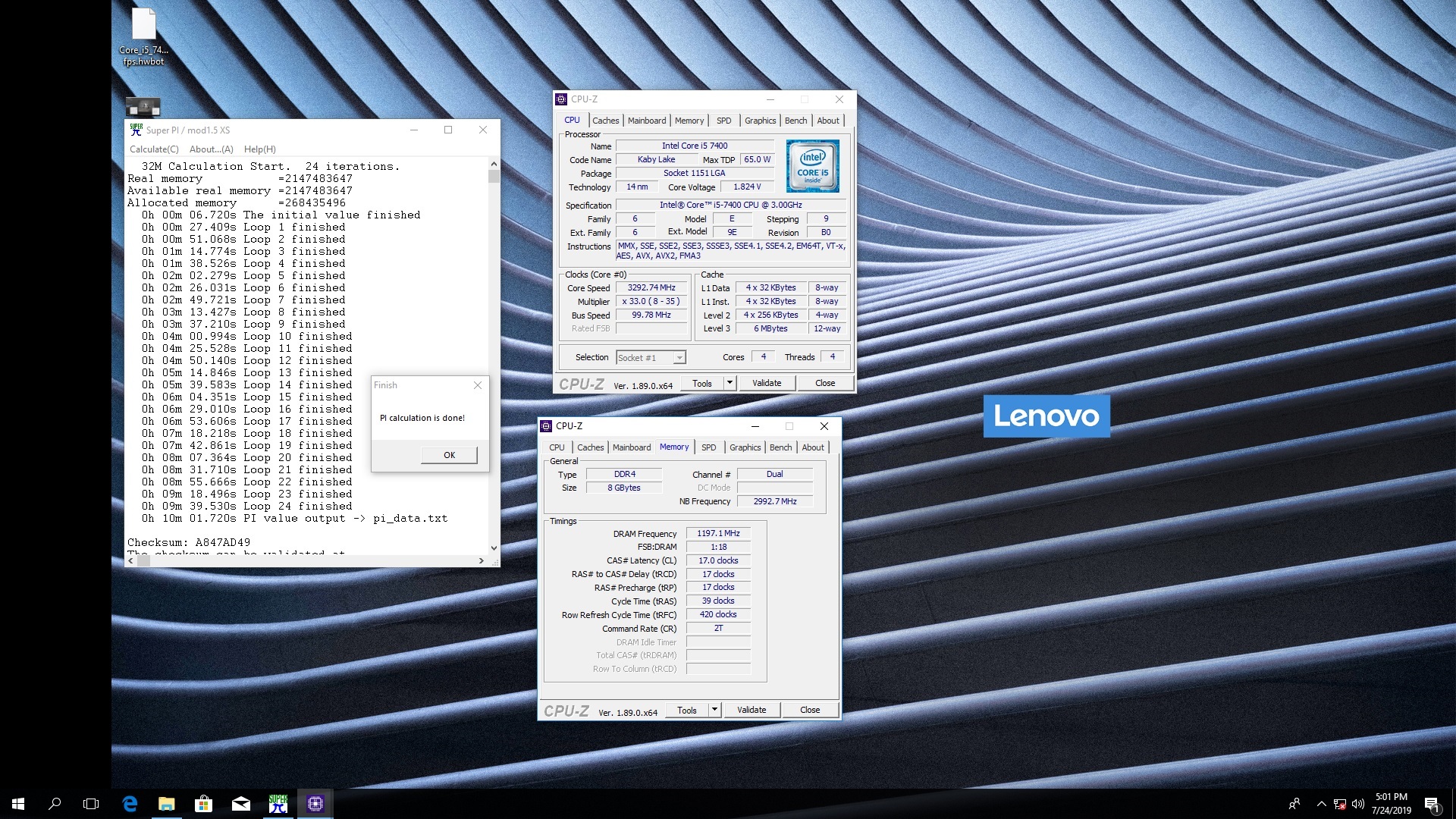Click the Intel Core i5 logo badge
1456x819 pixels.
[812, 166]
